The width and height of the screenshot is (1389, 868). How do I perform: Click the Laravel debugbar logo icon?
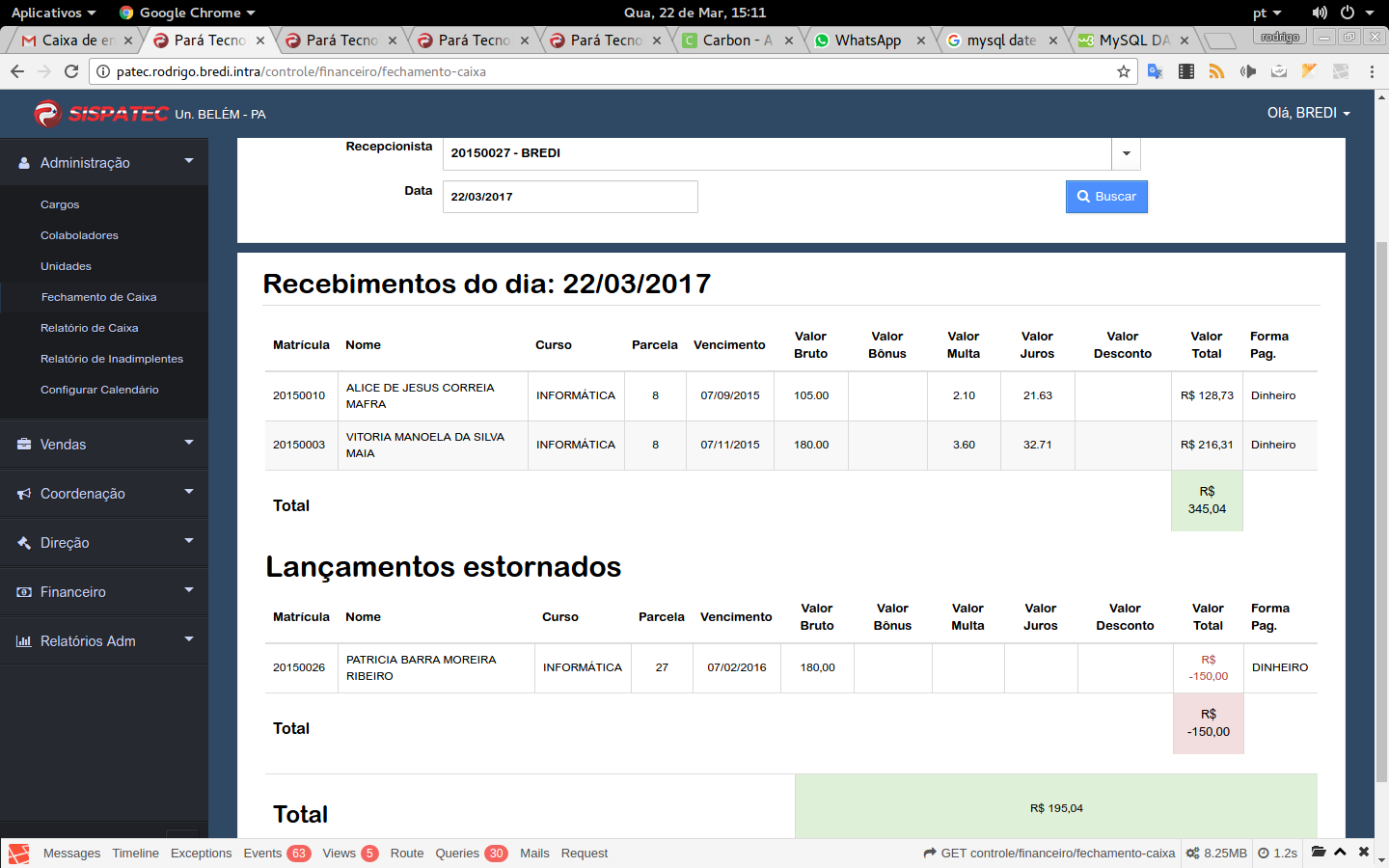point(18,854)
